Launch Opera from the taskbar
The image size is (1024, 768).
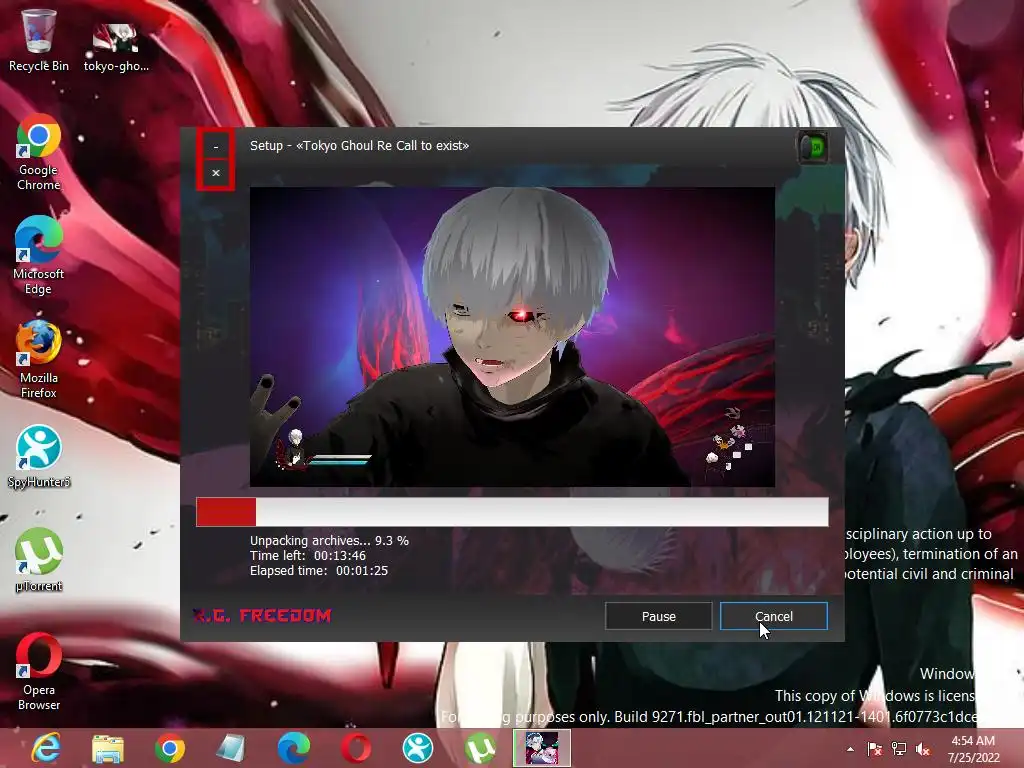point(356,748)
